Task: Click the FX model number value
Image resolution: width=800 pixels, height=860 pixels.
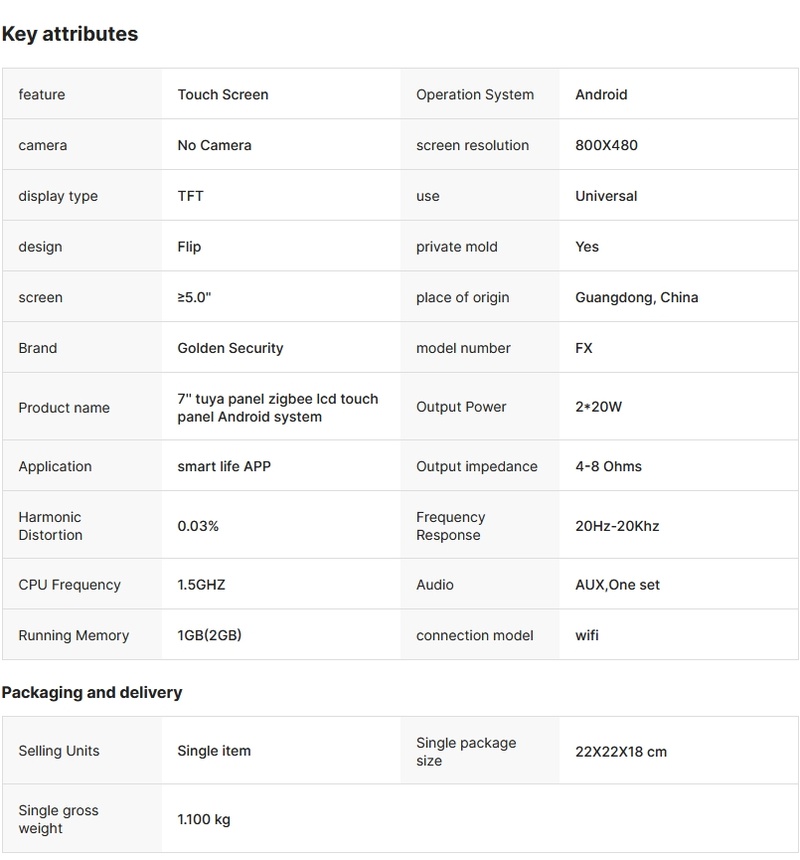Action: [584, 348]
